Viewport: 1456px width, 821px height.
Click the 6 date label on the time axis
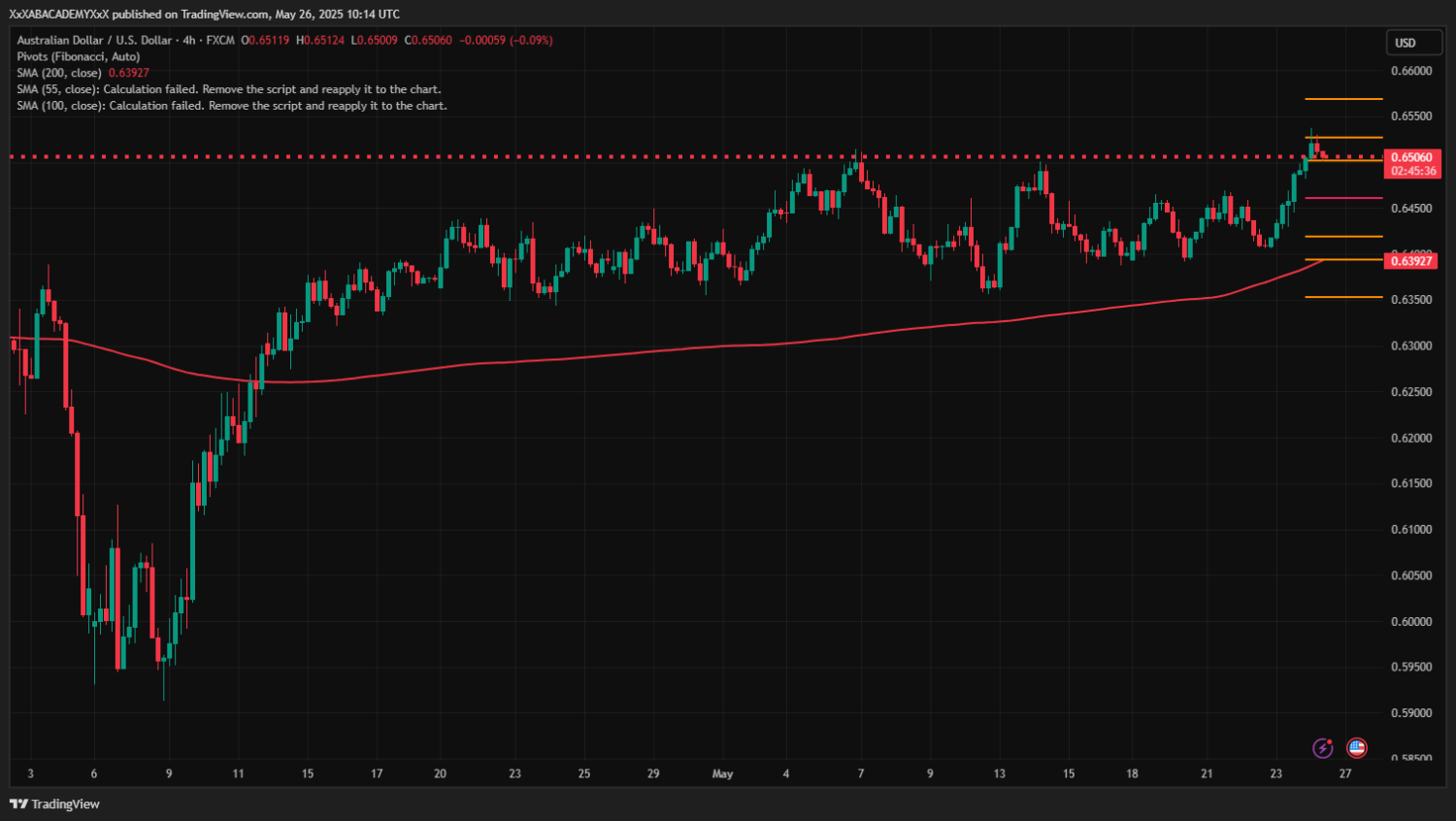pos(94,774)
